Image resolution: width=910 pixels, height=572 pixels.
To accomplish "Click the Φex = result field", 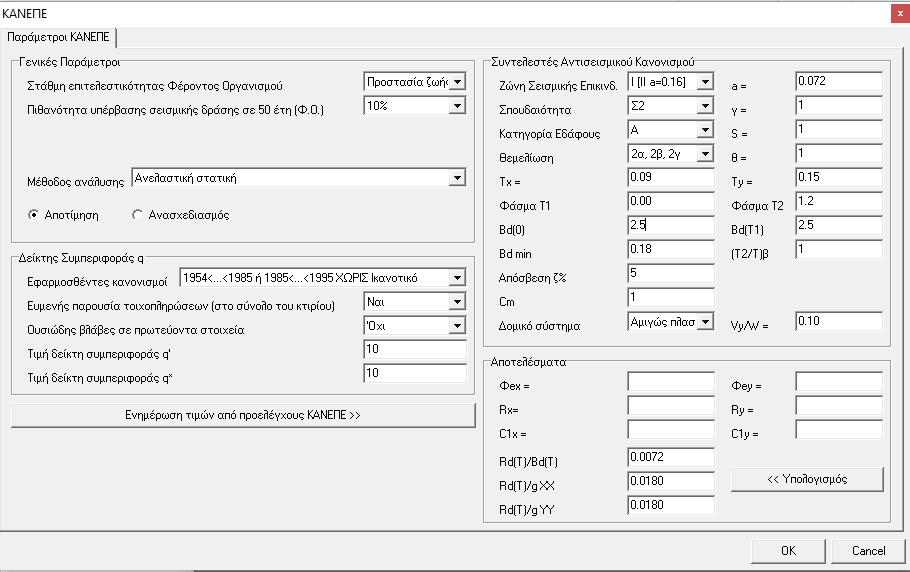I will [x=670, y=382].
